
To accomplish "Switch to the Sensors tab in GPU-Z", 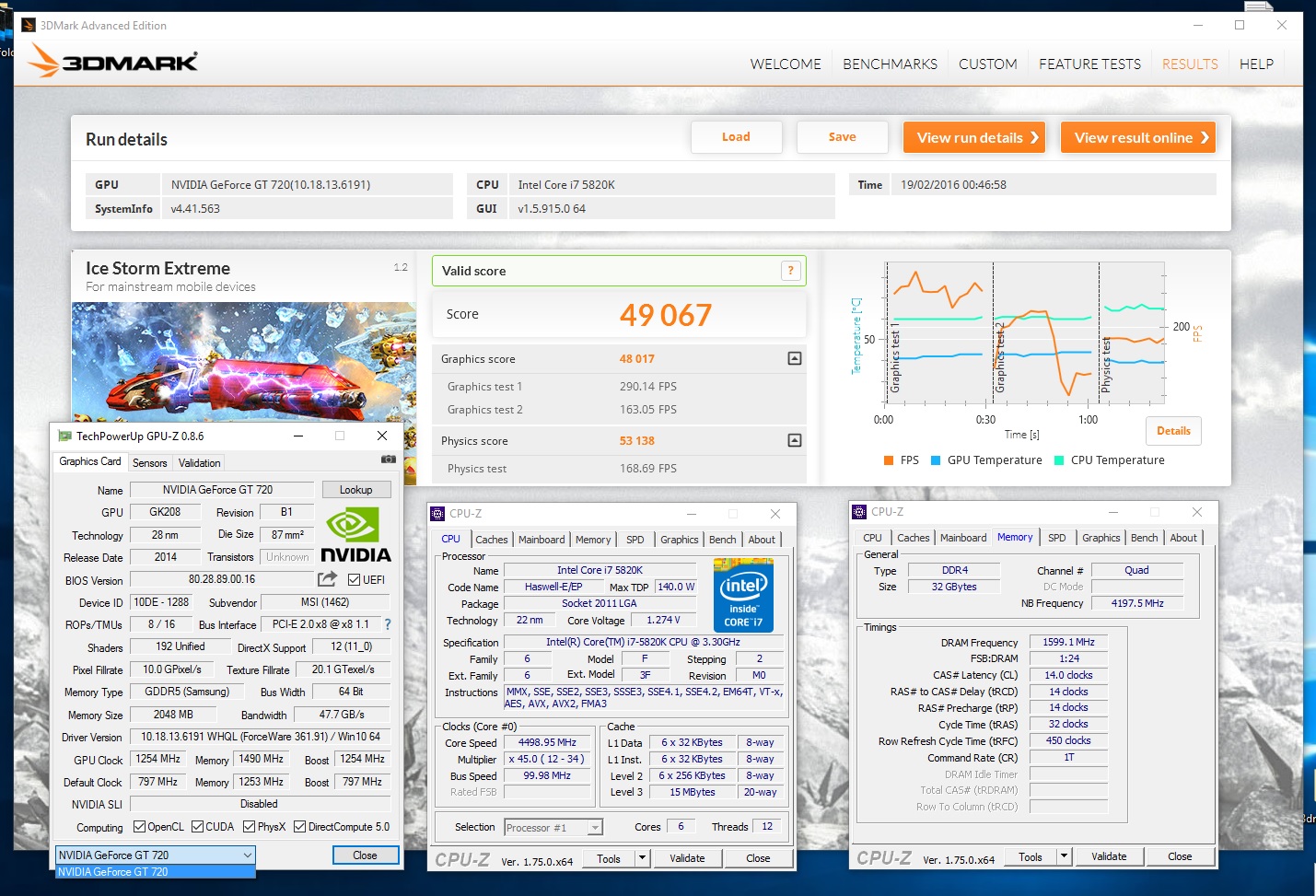I will (150, 463).
